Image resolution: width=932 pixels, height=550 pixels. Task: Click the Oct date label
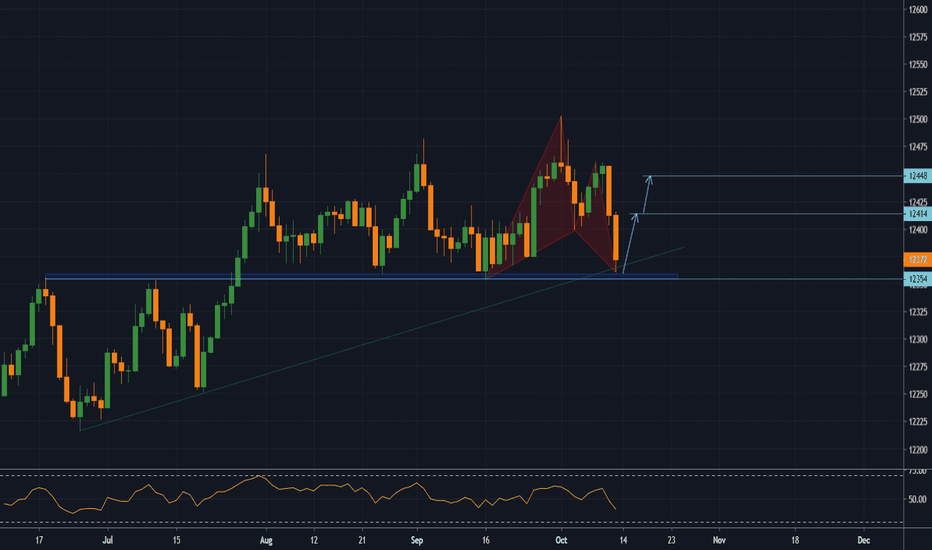[x=561, y=540]
